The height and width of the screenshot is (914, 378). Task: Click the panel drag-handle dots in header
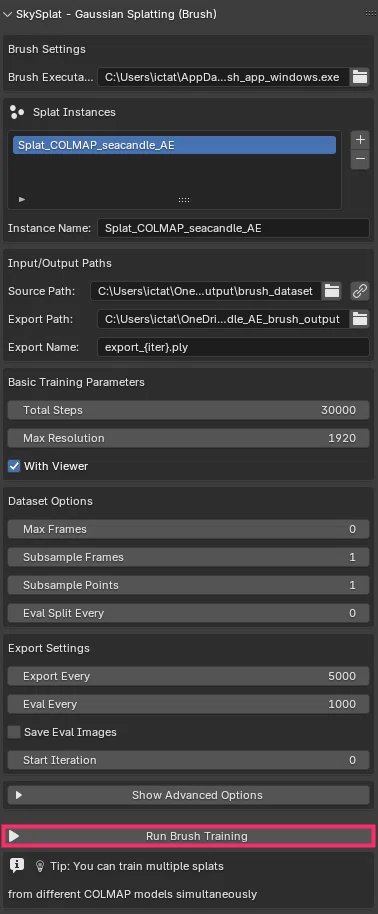370,14
